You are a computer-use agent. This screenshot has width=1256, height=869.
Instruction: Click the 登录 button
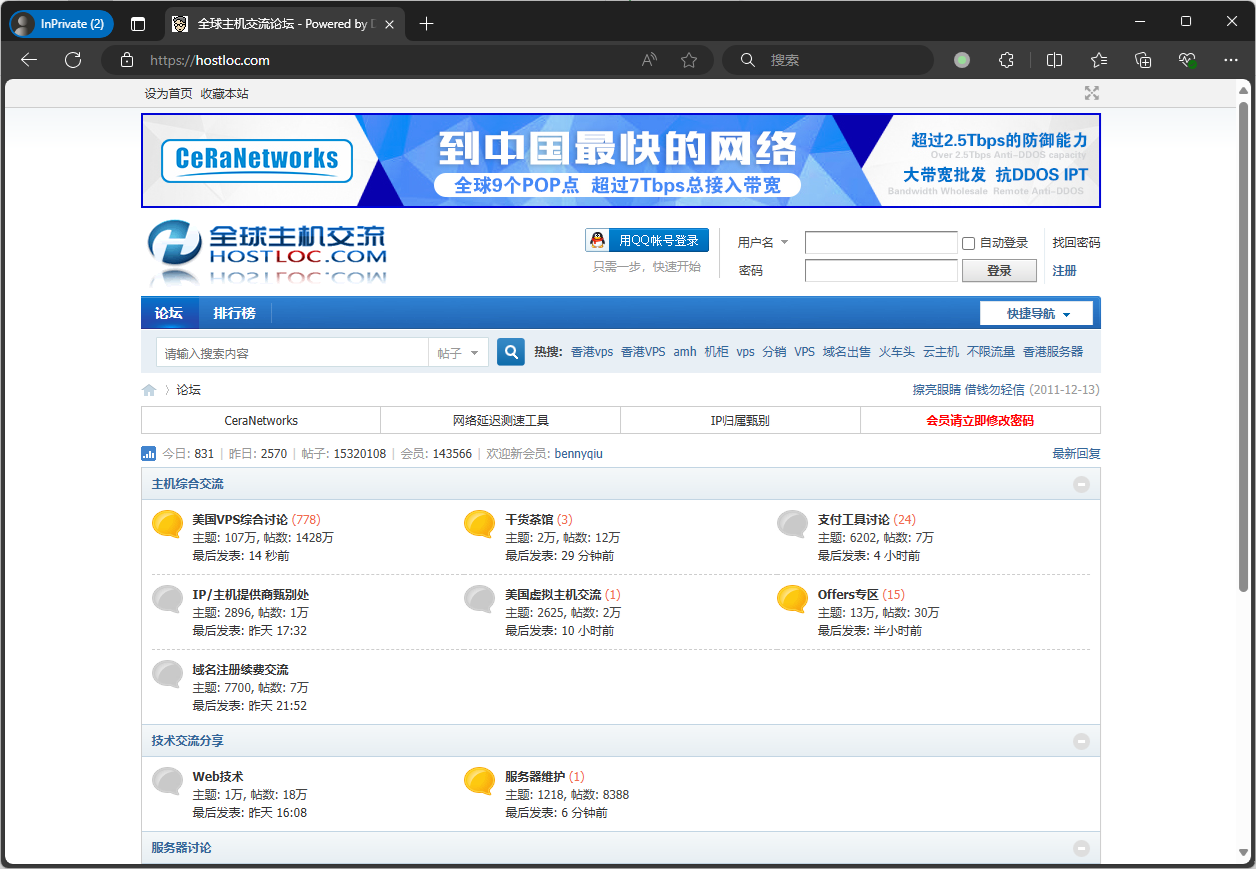click(999, 271)
